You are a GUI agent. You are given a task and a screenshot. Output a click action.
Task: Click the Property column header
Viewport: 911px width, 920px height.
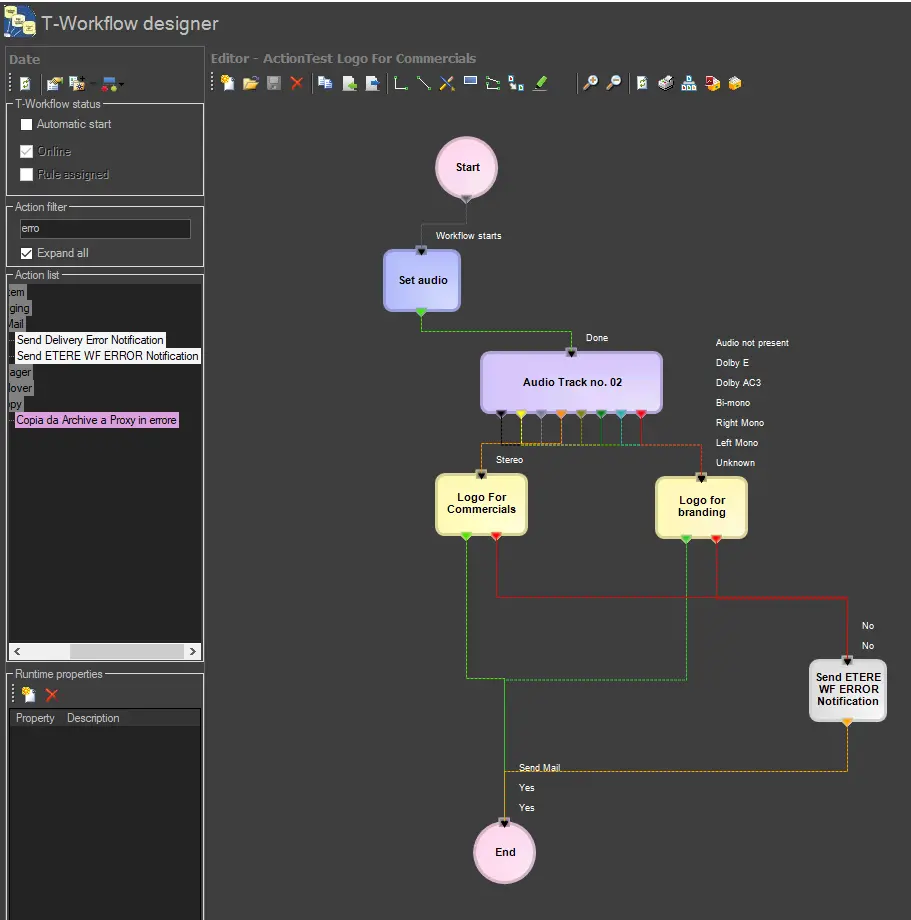click(35, 718)
